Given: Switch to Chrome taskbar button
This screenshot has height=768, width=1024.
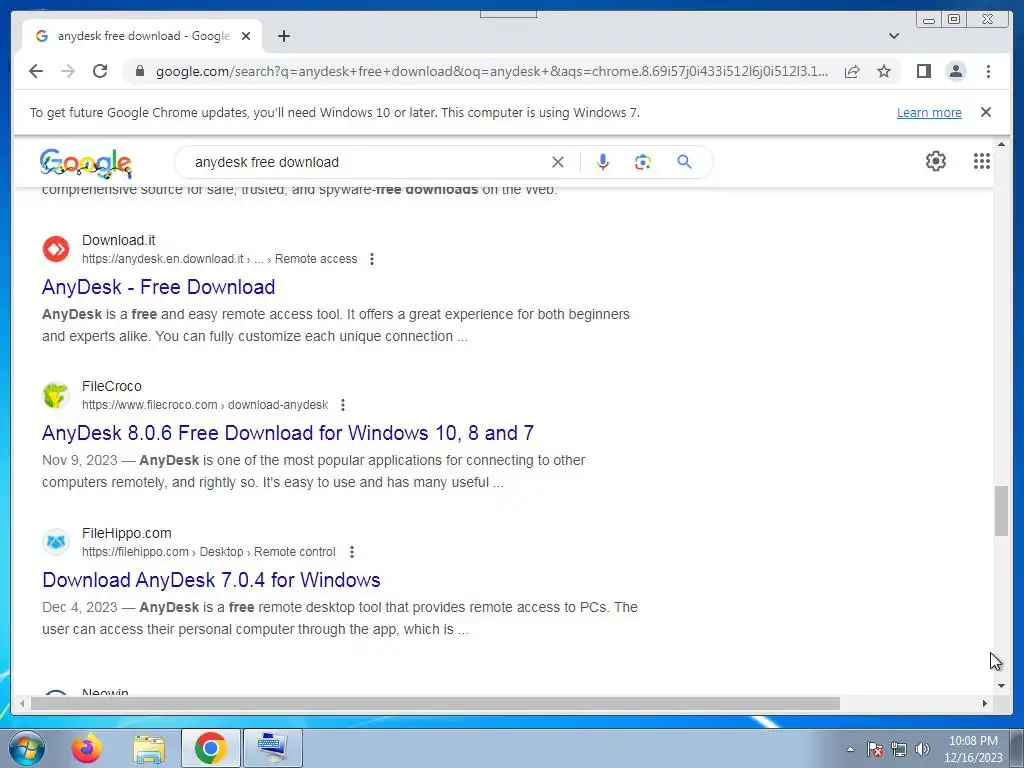Looking at the screenshot, I should [210, 748].
